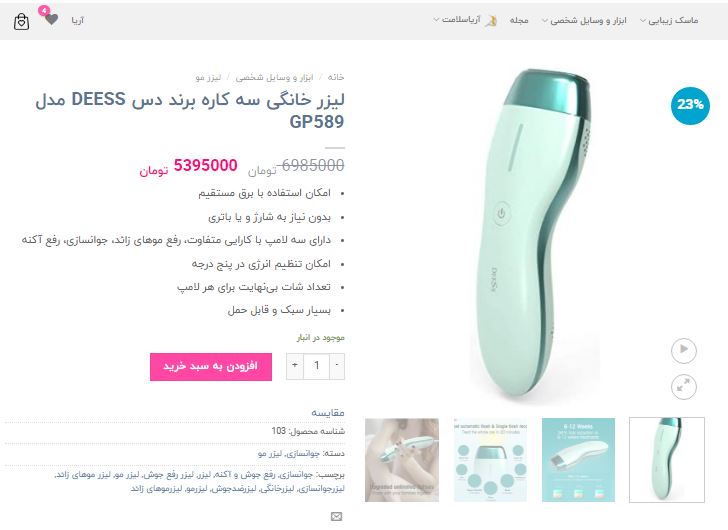This screenshot has height=530, width=728.
Task: Click the خانه breadcrumb link
Action: (x=336, y=77)
